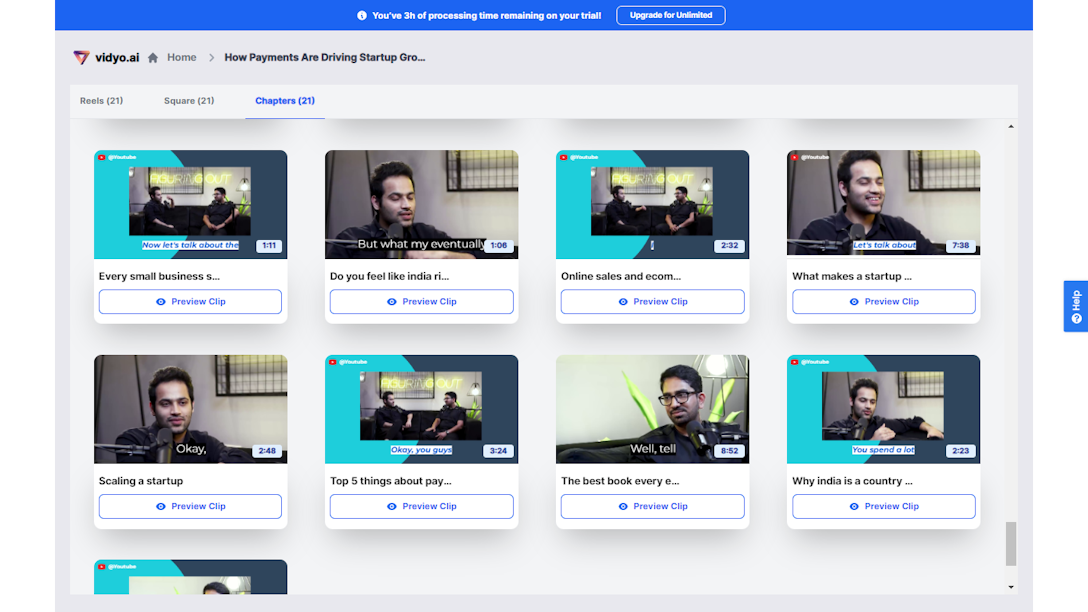Switch to the Reels (21) tab
The image size is (1088, 612).
click(100, 101)
